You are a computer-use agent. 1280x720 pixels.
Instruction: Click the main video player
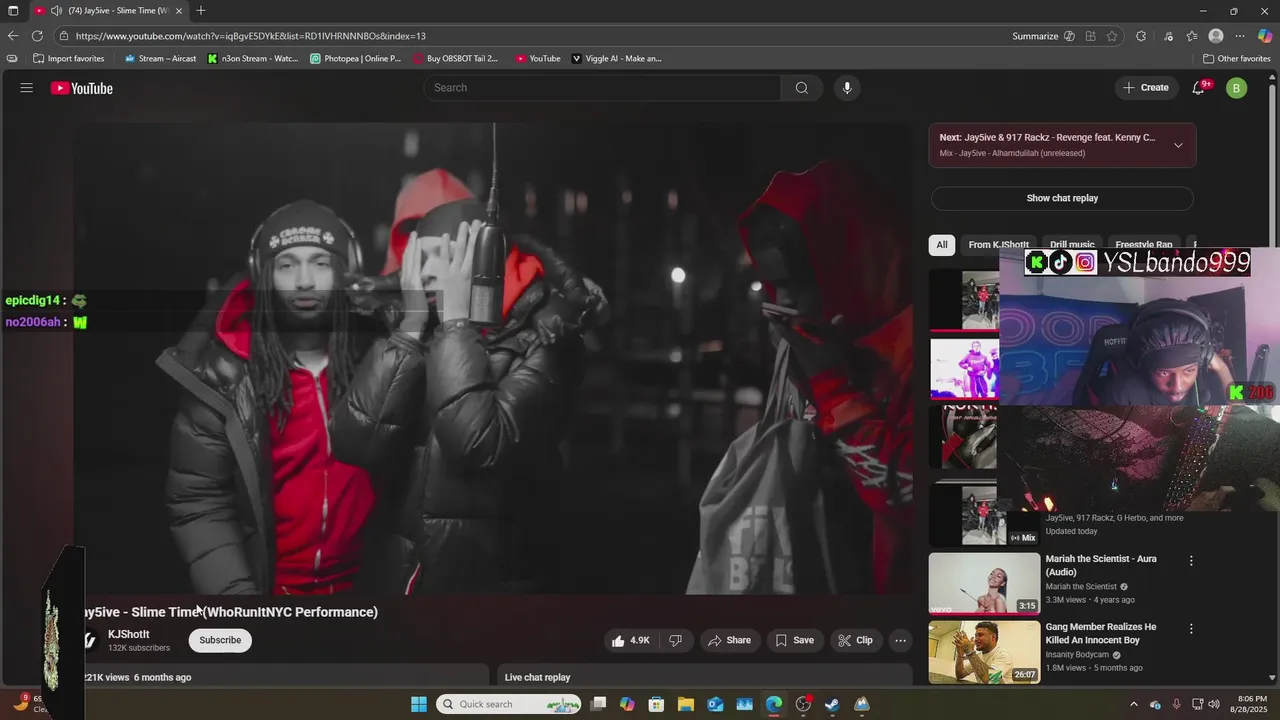[x=493, y=358]
